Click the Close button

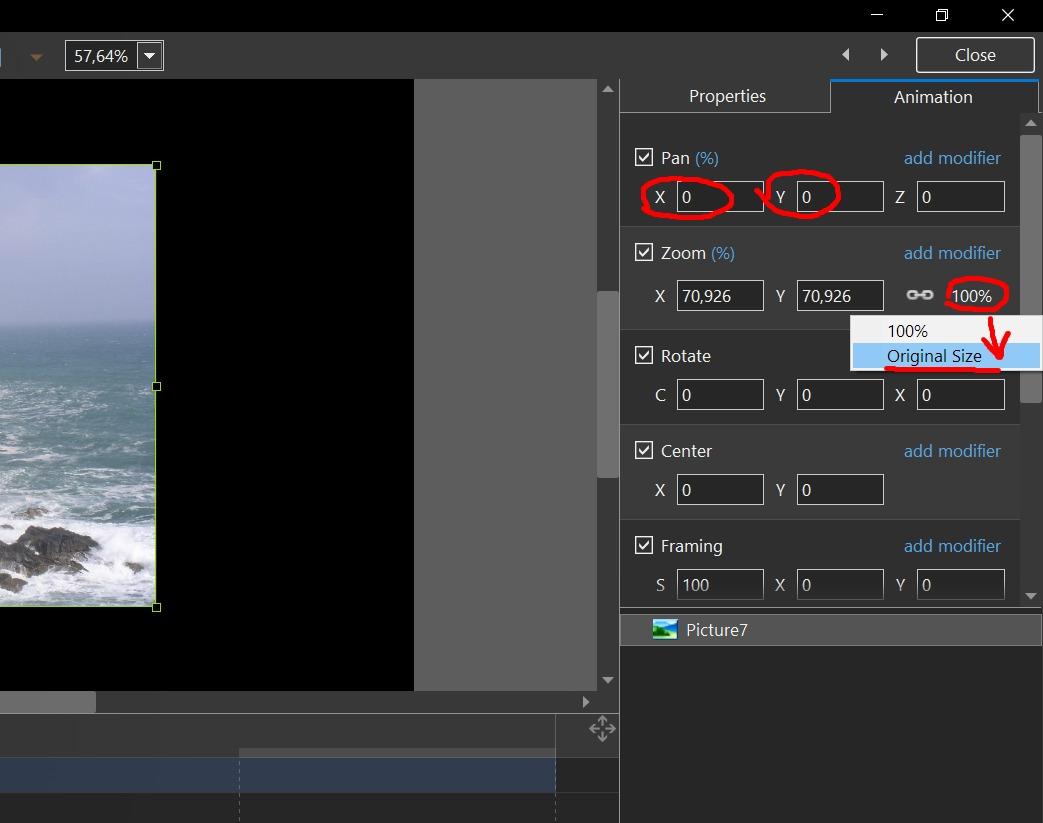974,55
